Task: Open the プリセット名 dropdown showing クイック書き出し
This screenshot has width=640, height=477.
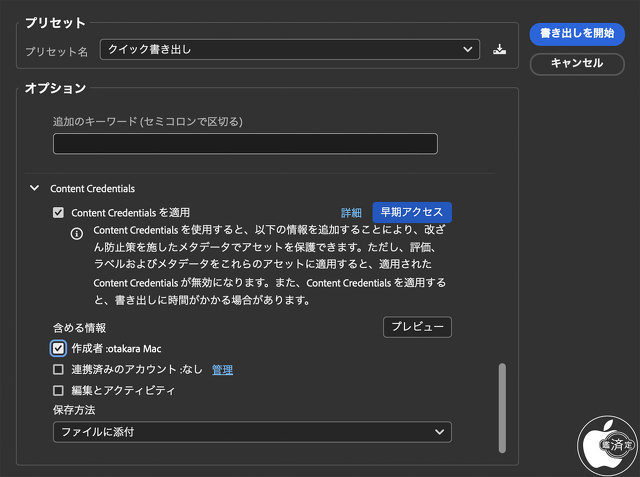Action: tap(290, 49)
